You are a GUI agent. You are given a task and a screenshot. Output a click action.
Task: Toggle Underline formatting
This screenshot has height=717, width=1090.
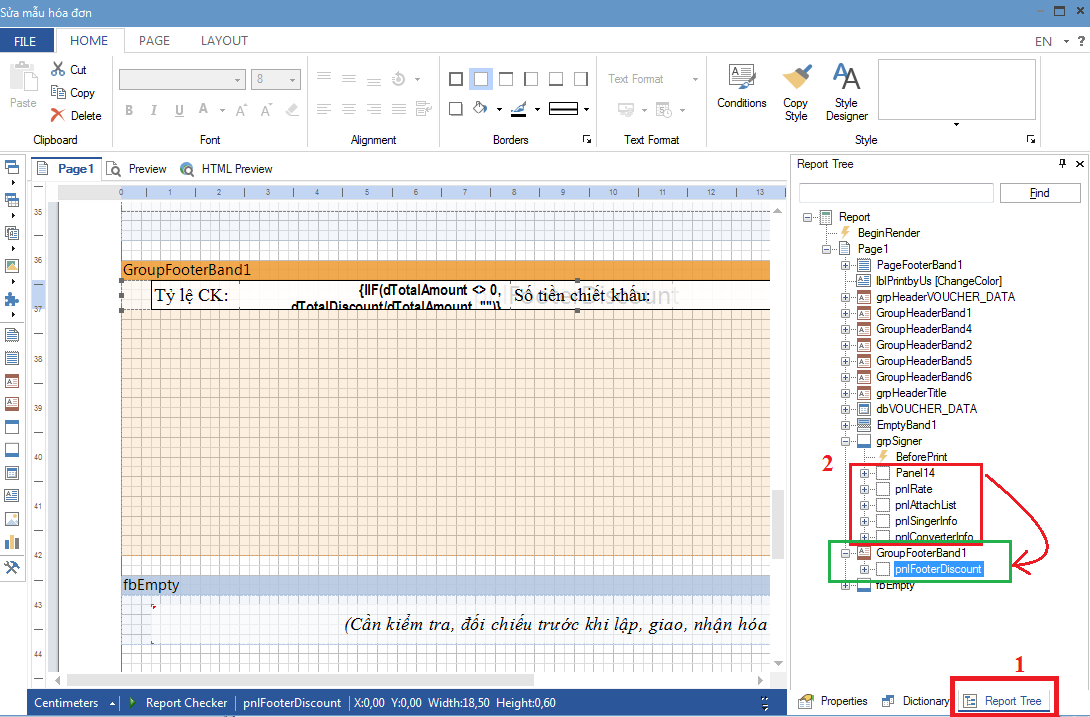[179, 110]
